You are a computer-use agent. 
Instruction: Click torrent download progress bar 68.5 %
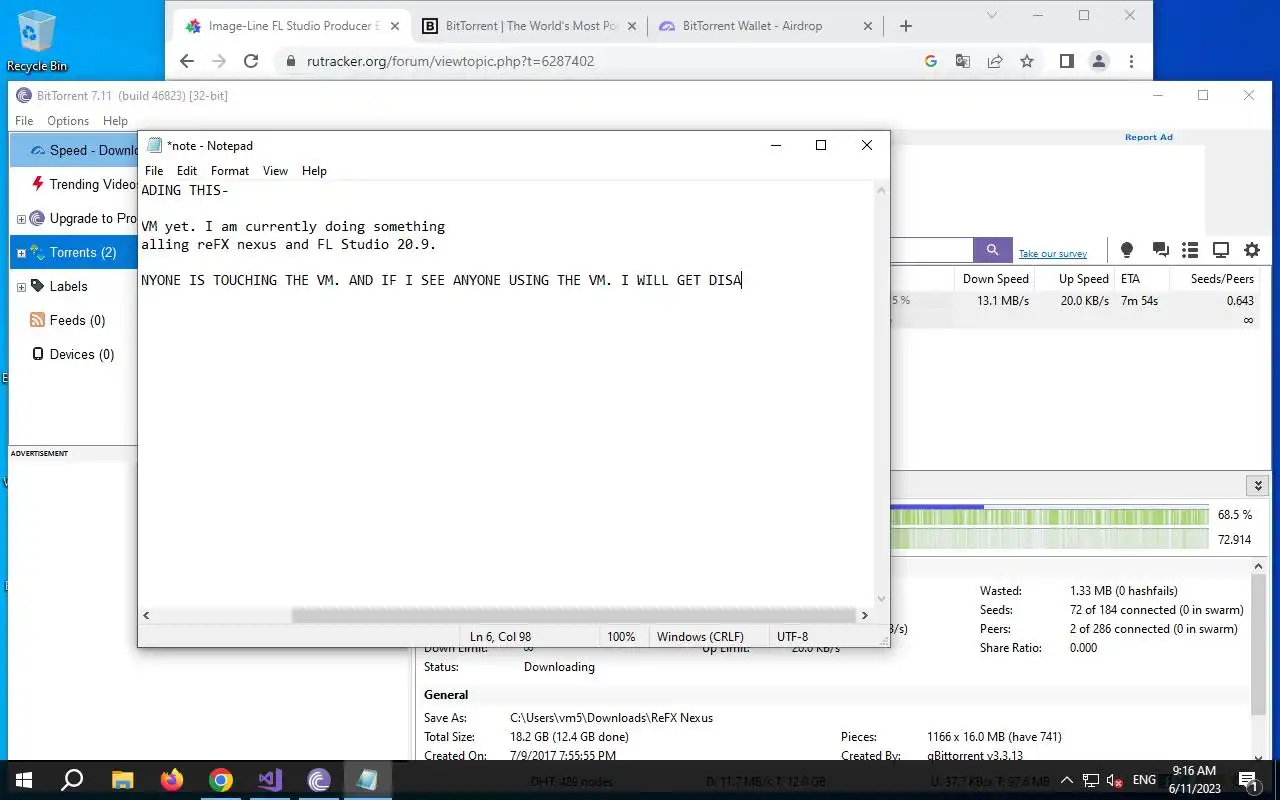point(1049,515)
